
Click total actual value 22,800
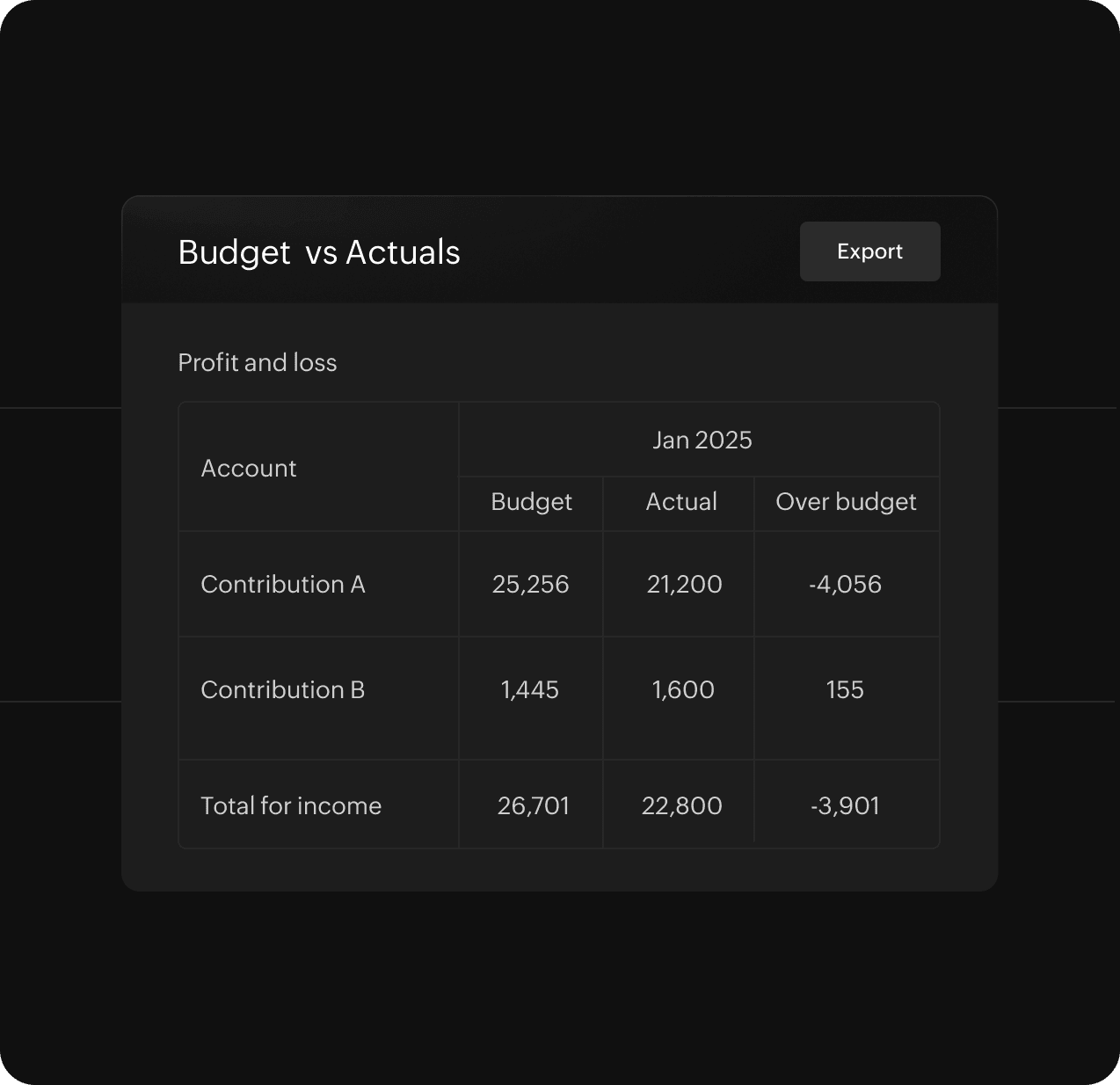pos(682,805)
